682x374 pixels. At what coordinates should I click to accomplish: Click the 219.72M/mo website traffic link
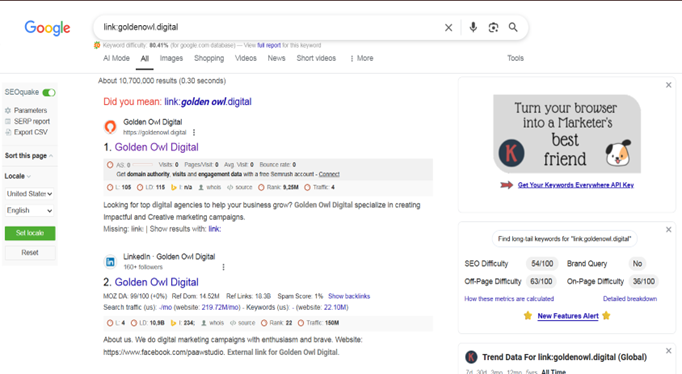coord(221,307)
